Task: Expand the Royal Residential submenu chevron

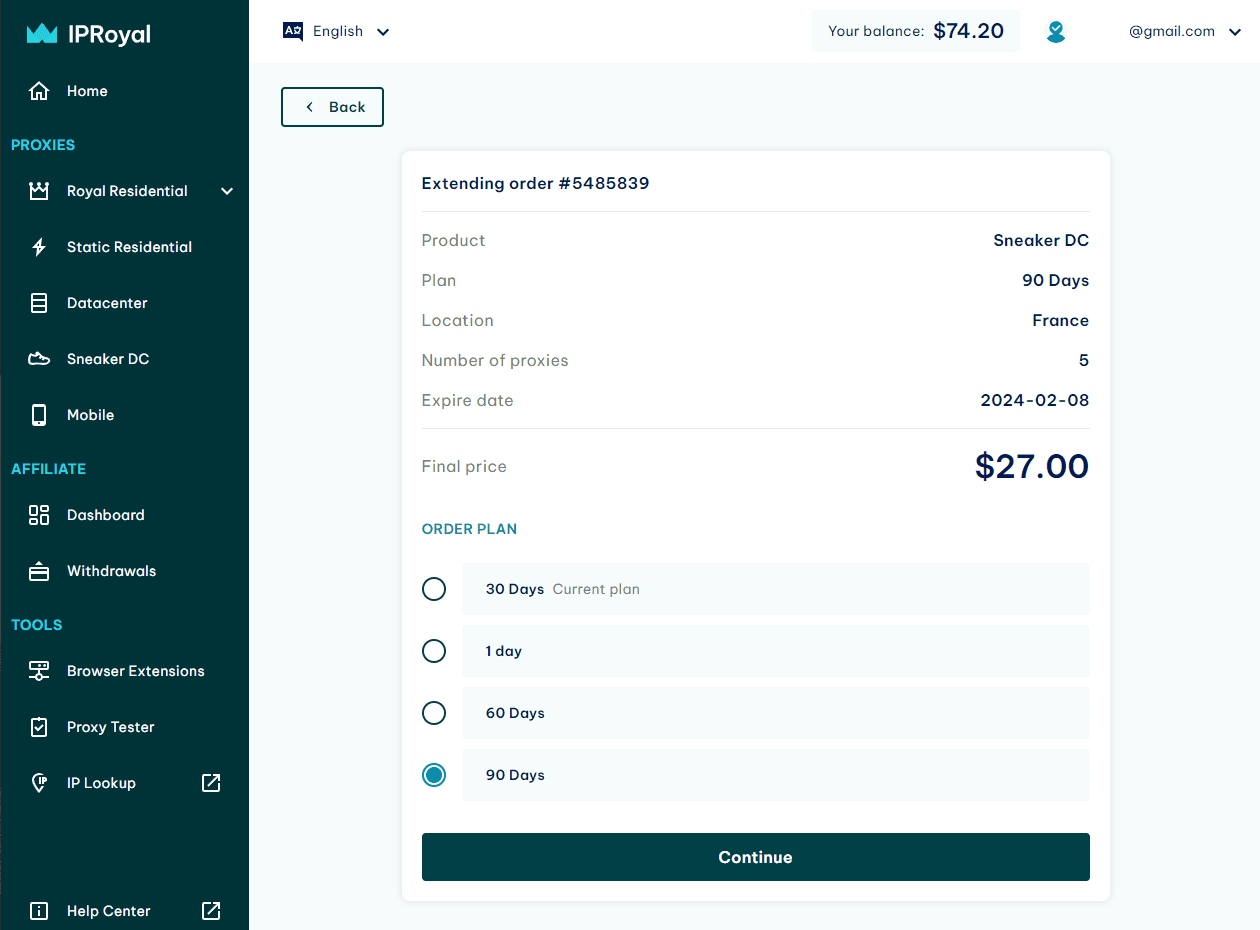Action: [x=227, y=191]
